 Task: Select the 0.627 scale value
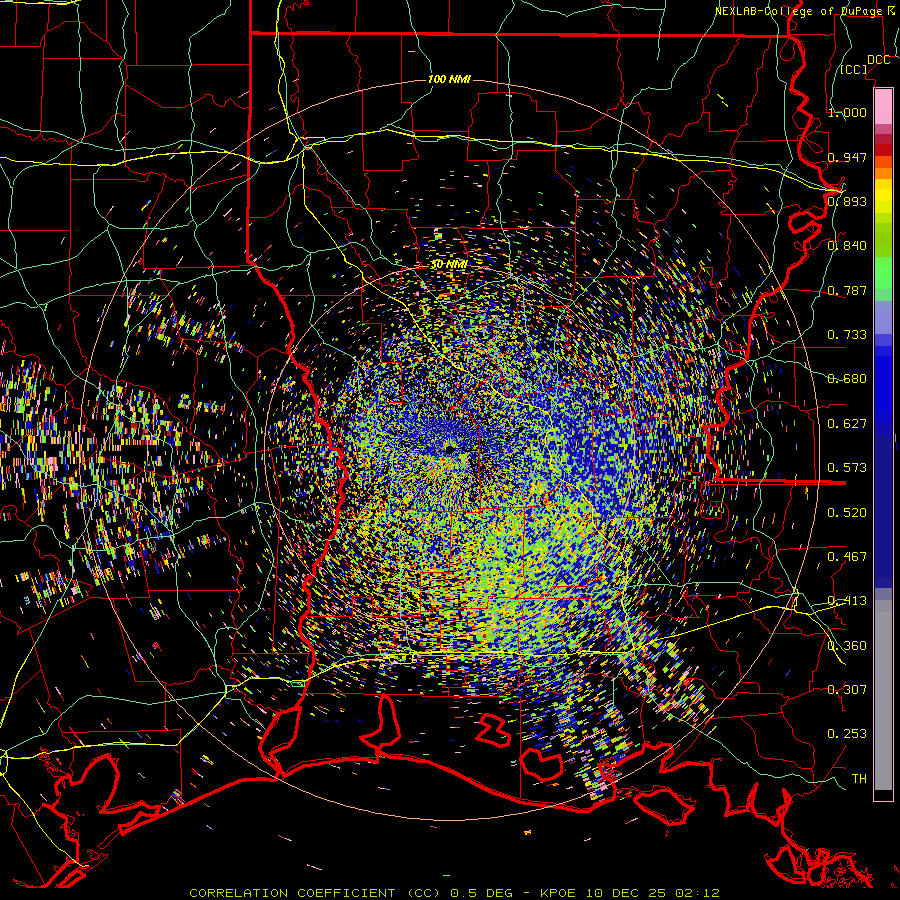point(847,424)
